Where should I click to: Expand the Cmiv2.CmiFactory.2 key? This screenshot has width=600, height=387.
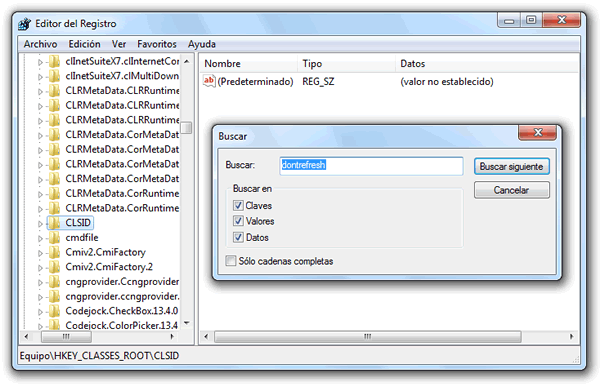pyautogui.click(x=40, y=268)
